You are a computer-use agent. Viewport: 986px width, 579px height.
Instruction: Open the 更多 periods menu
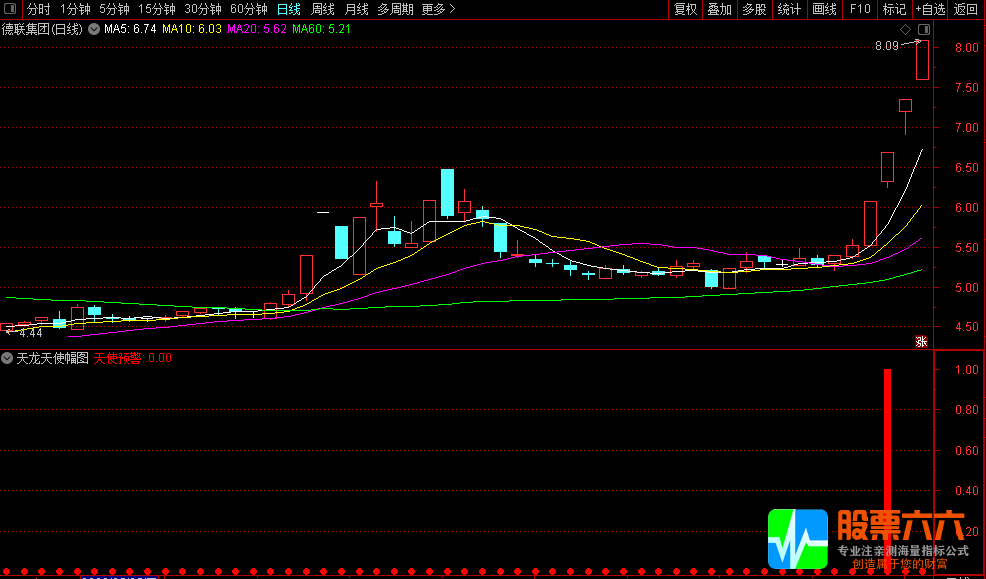coord(438,9)
